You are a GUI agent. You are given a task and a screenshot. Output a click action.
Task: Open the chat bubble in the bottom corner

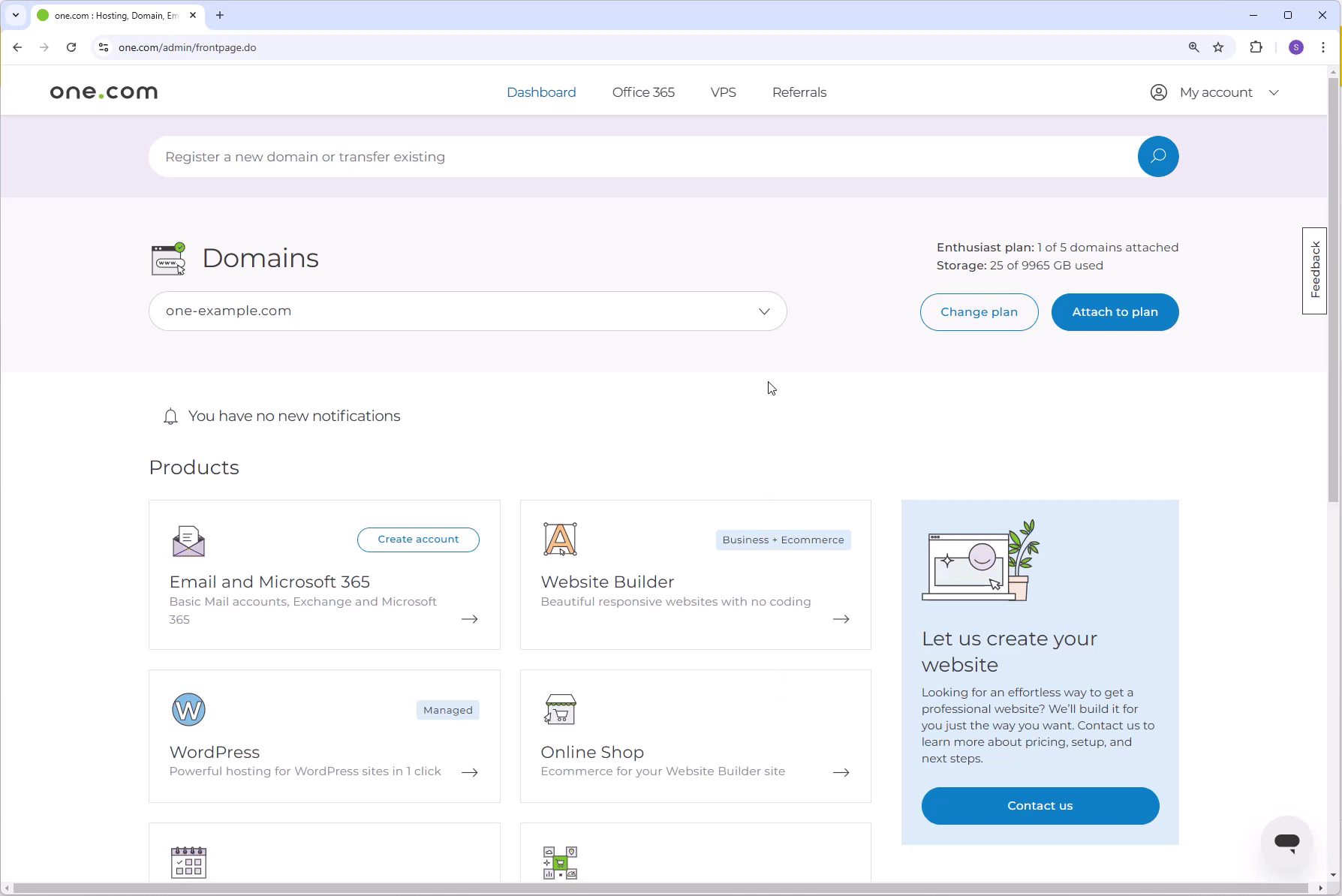click(1286, 843)
